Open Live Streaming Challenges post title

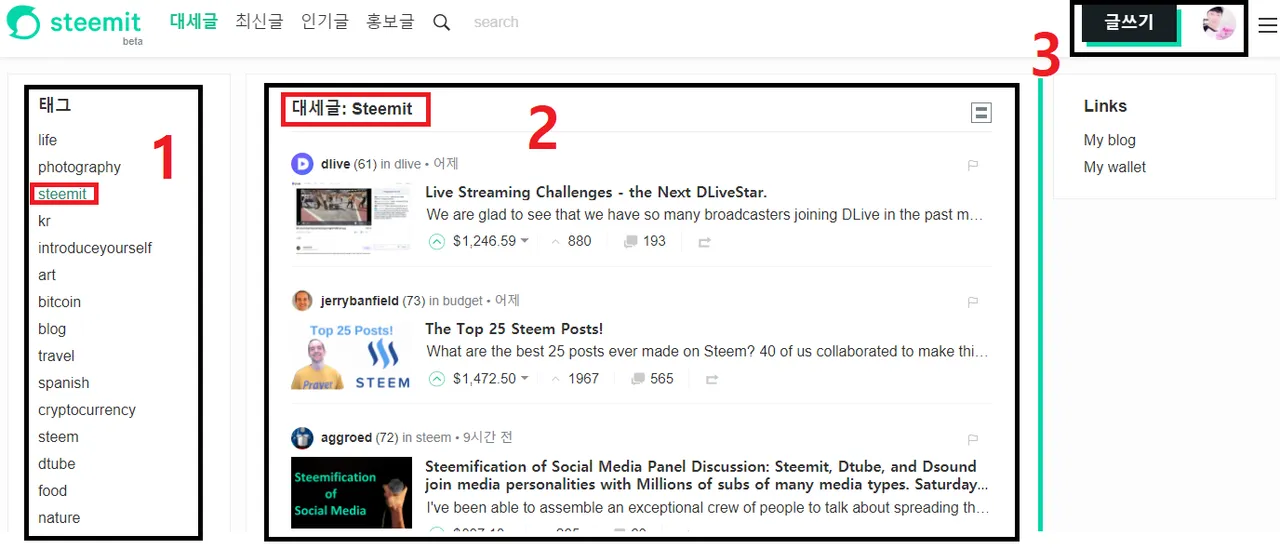click(x=596, y=192)
